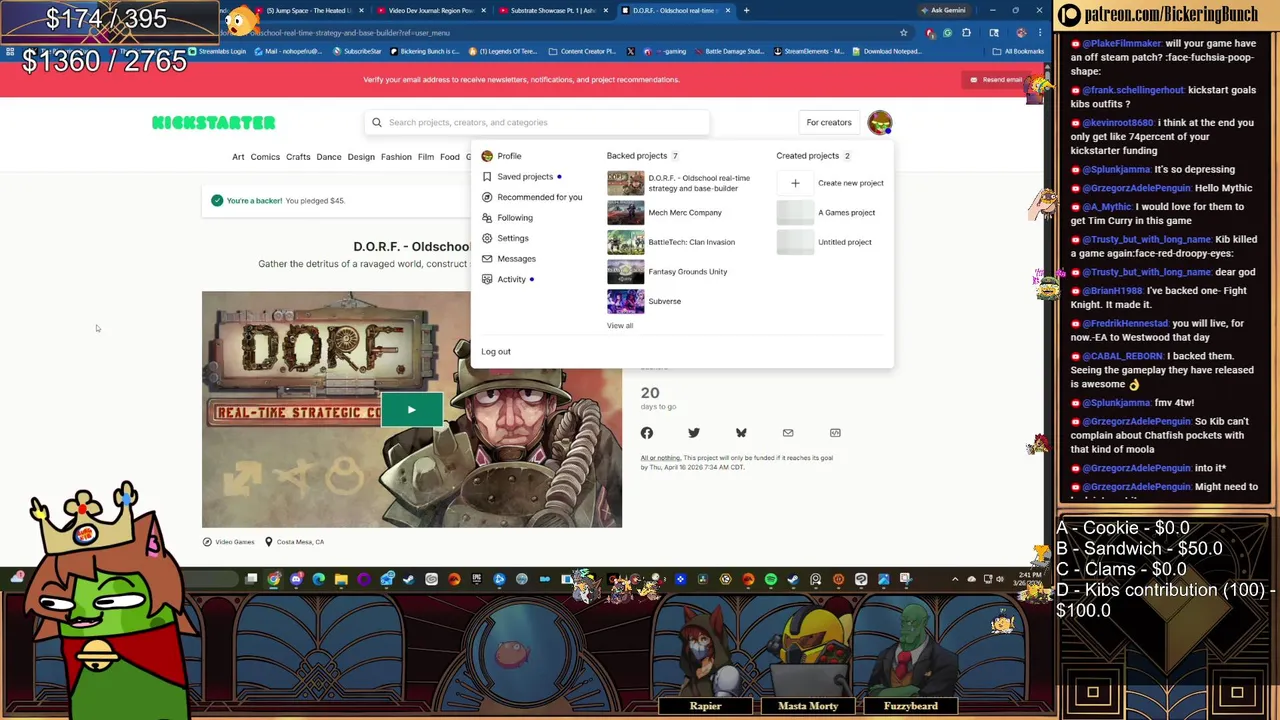Select the Comics category
This screenshot has width=1280, height=720.
click(265, 157)
